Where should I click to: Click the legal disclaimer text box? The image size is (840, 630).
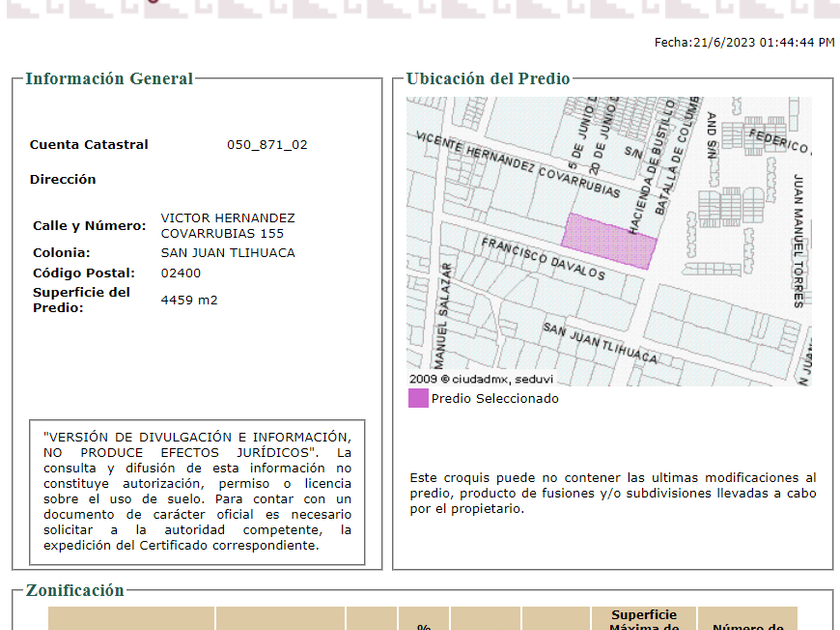(197, 491)
